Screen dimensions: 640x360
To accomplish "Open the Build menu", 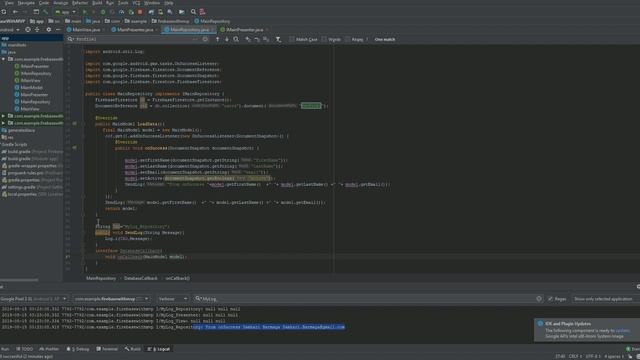I will coord(97,3).
